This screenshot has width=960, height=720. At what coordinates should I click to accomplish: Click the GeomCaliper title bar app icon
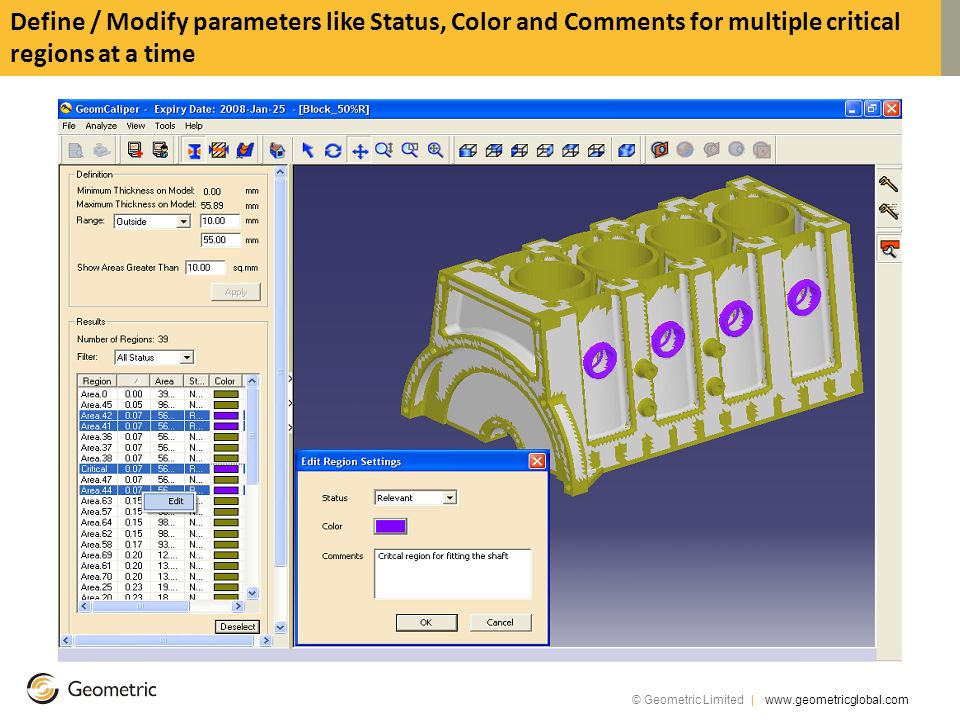coord(66,108)
